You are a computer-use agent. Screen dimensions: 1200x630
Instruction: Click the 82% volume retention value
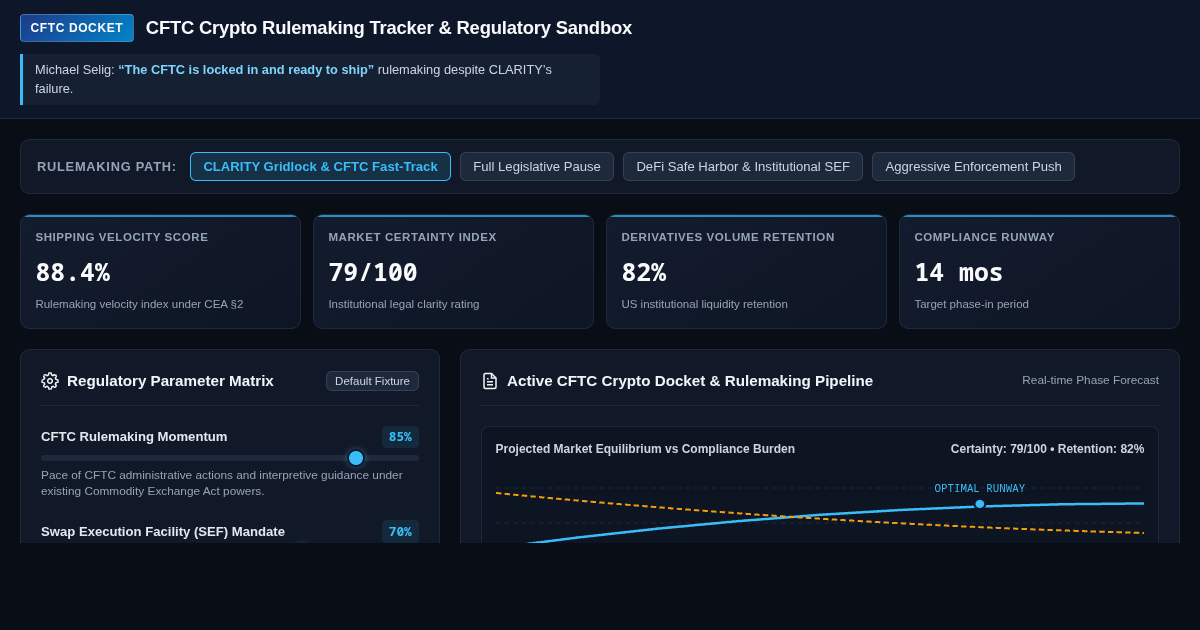pos(644,272)
